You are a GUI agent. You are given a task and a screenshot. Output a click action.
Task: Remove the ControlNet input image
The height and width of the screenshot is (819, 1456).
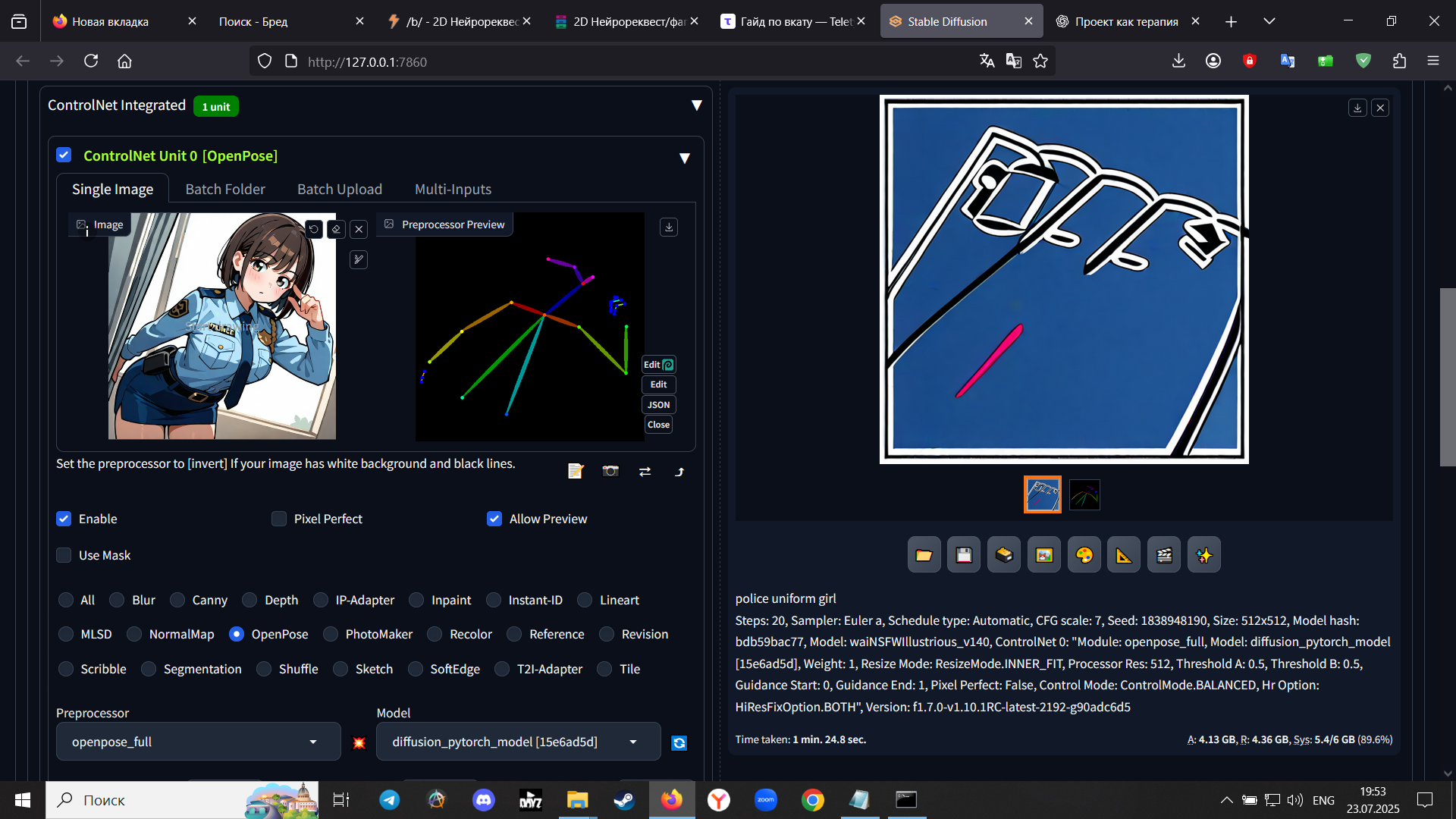coord(359,229)
